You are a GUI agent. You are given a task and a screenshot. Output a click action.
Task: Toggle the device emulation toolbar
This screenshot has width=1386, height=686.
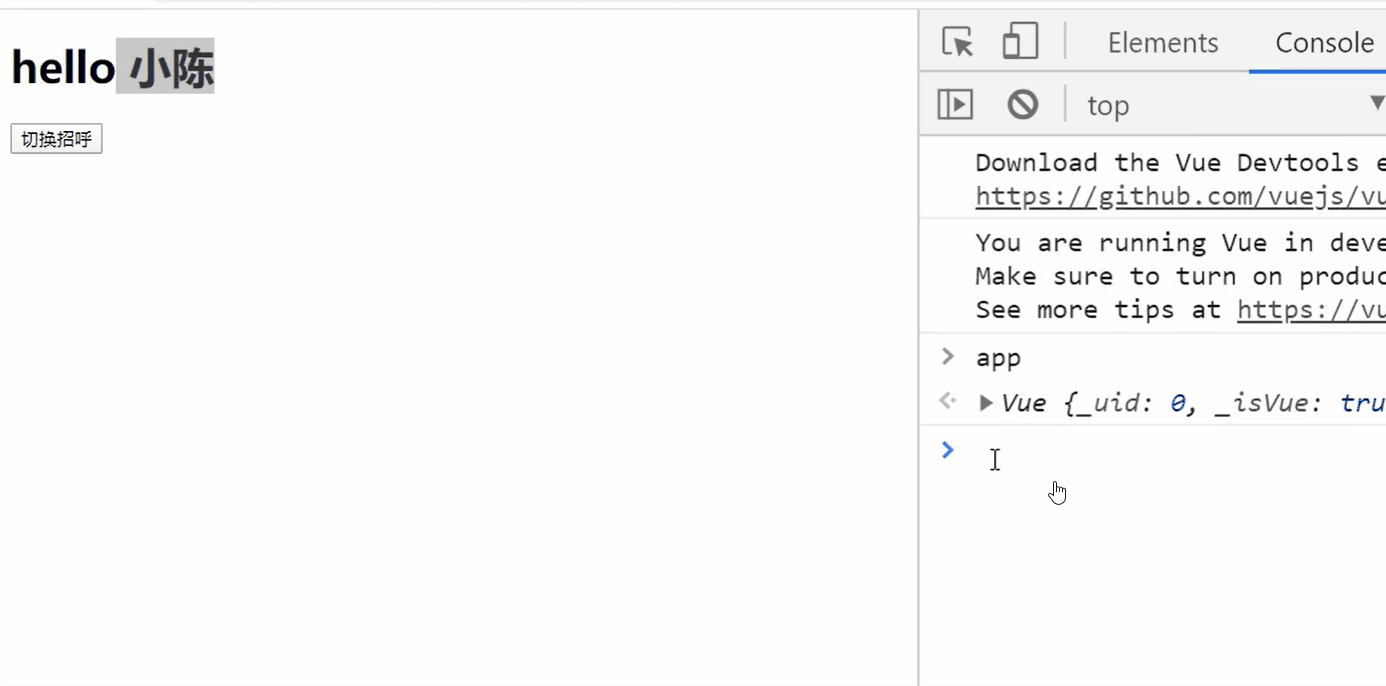click(x=1020, y=42)
